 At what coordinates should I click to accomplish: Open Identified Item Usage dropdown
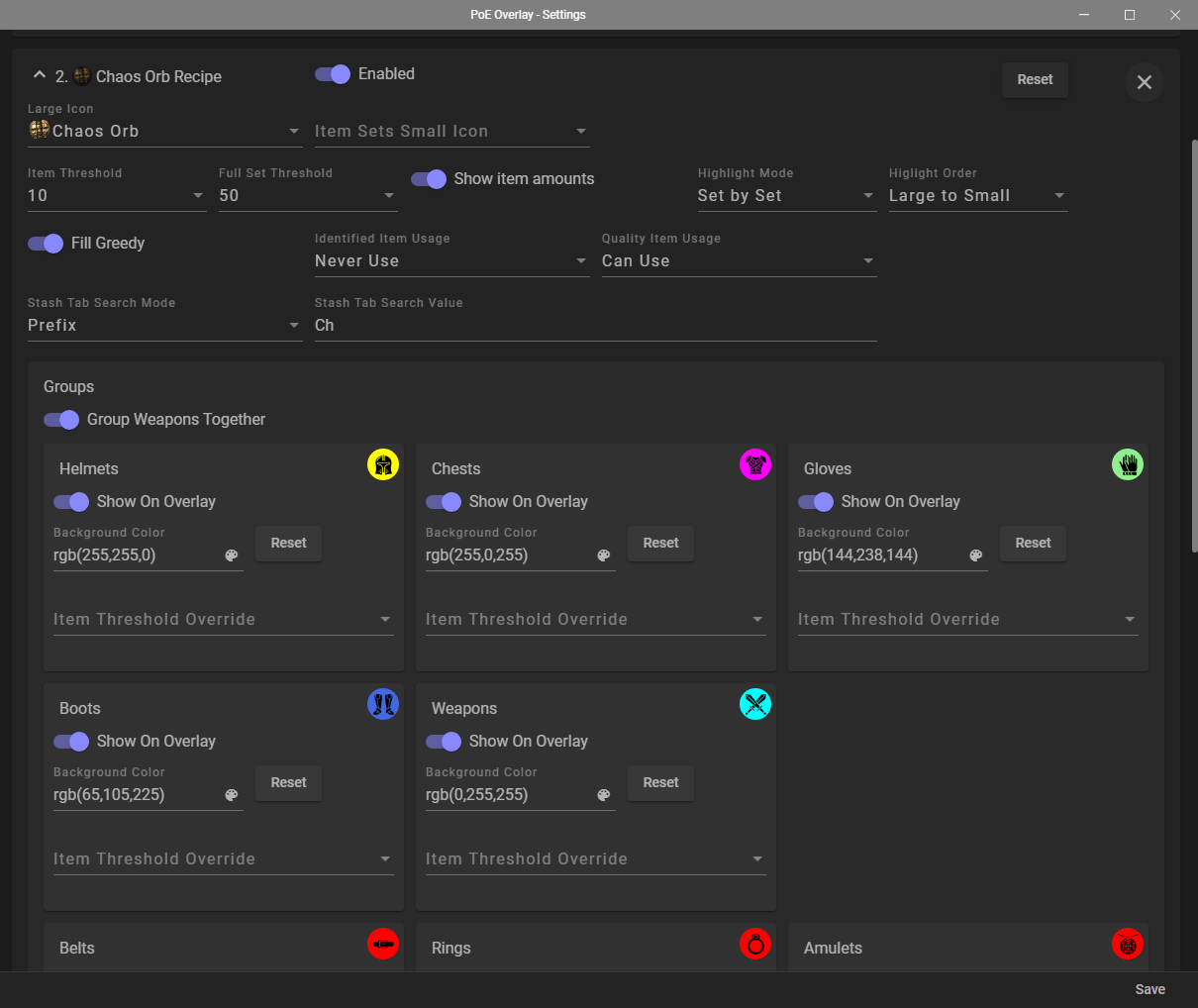(452, 260)
